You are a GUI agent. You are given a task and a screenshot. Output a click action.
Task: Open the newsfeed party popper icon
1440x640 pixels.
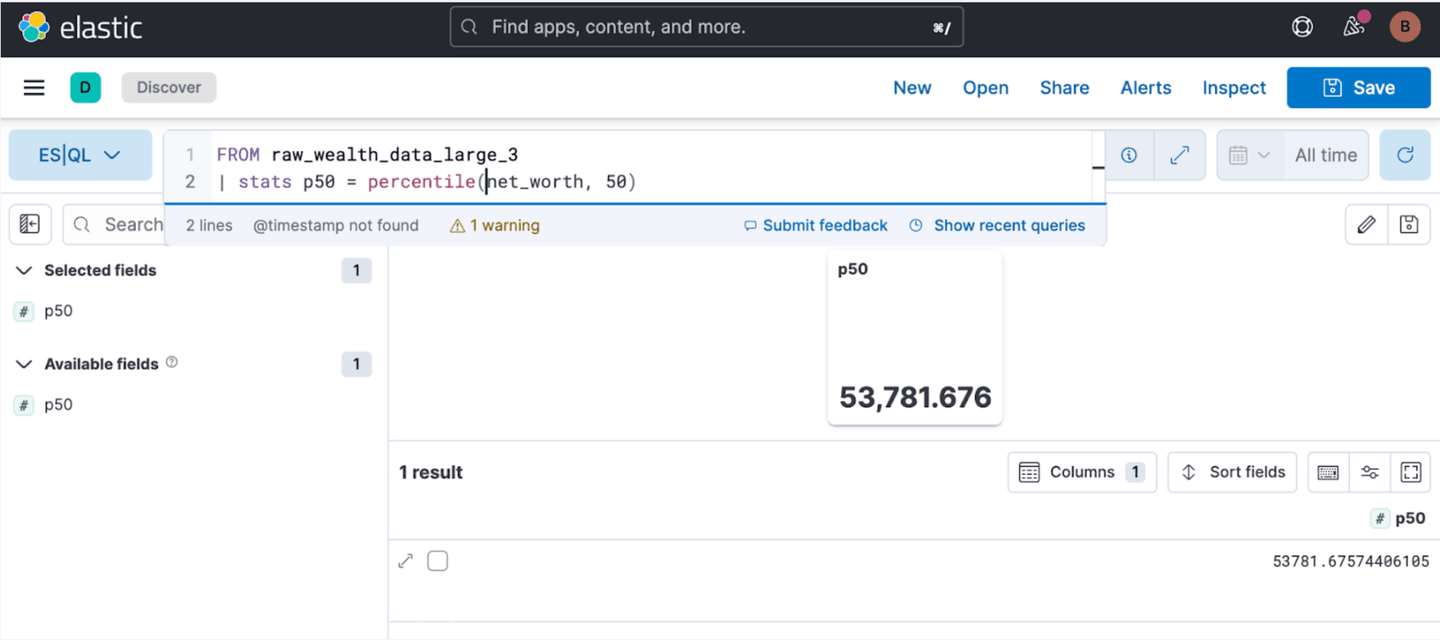click(1354, 27)
